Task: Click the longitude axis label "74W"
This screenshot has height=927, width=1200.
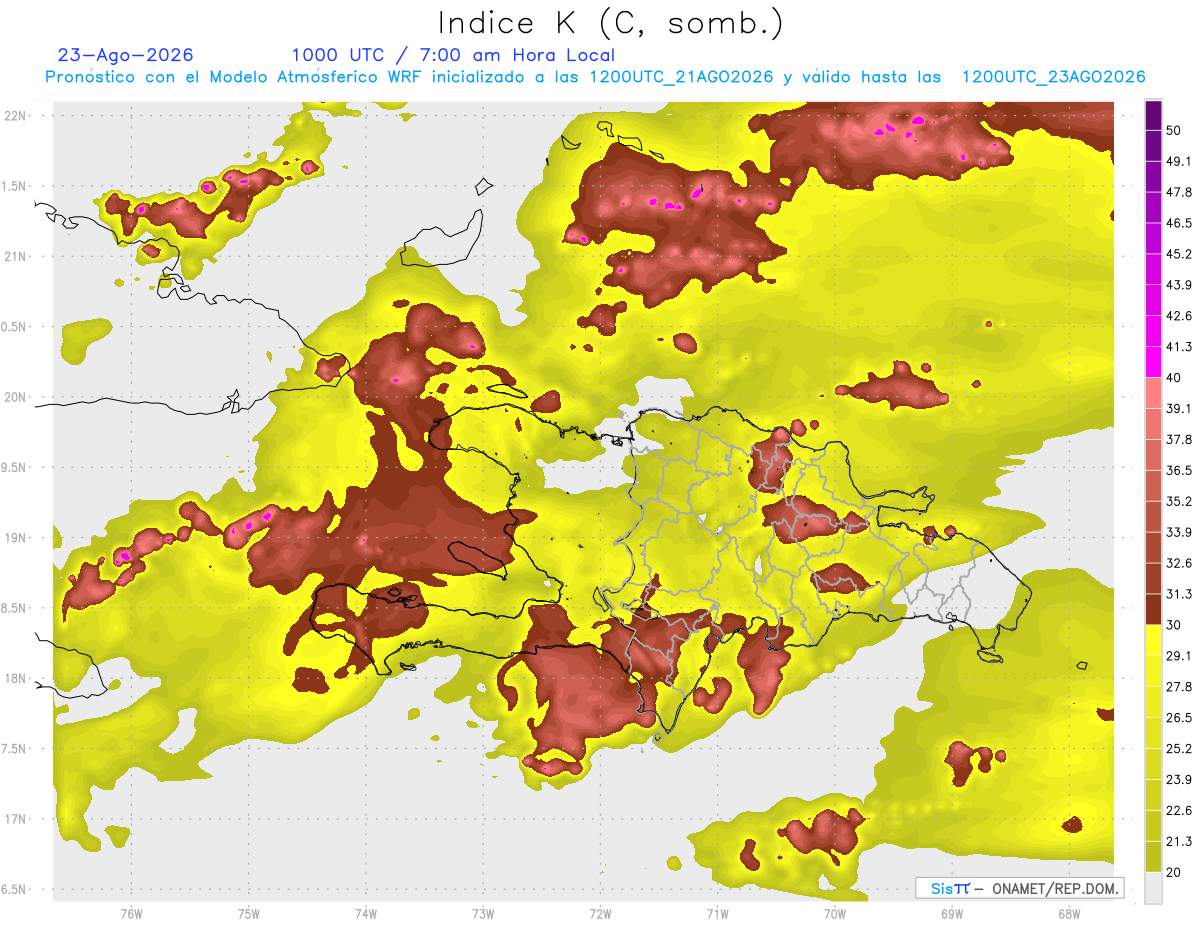Action: pyautogui.click(x=365, y=913)
